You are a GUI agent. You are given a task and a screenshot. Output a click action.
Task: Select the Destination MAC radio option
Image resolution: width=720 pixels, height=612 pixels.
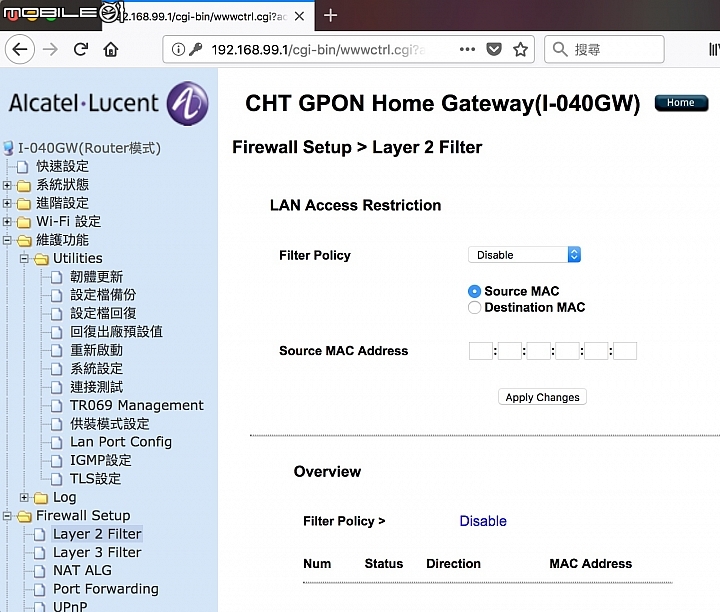pos(474,307)
